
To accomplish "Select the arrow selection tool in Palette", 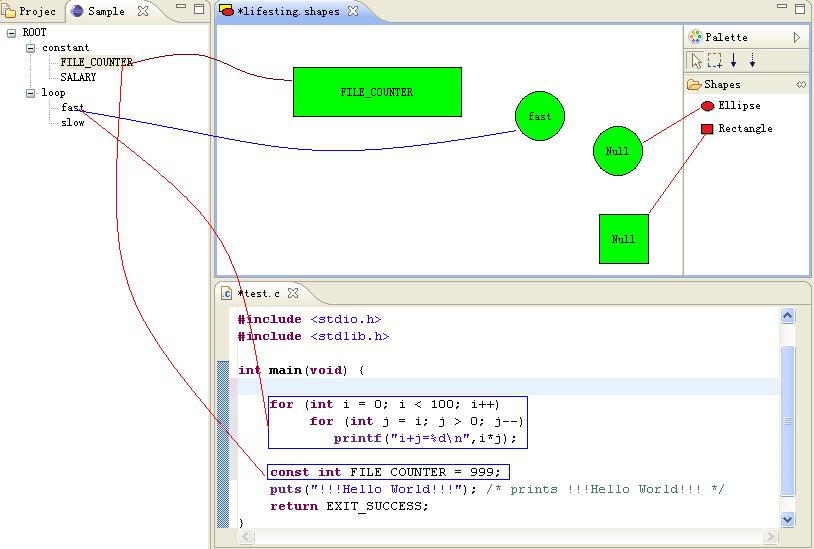I will click(x=696, y=61).
